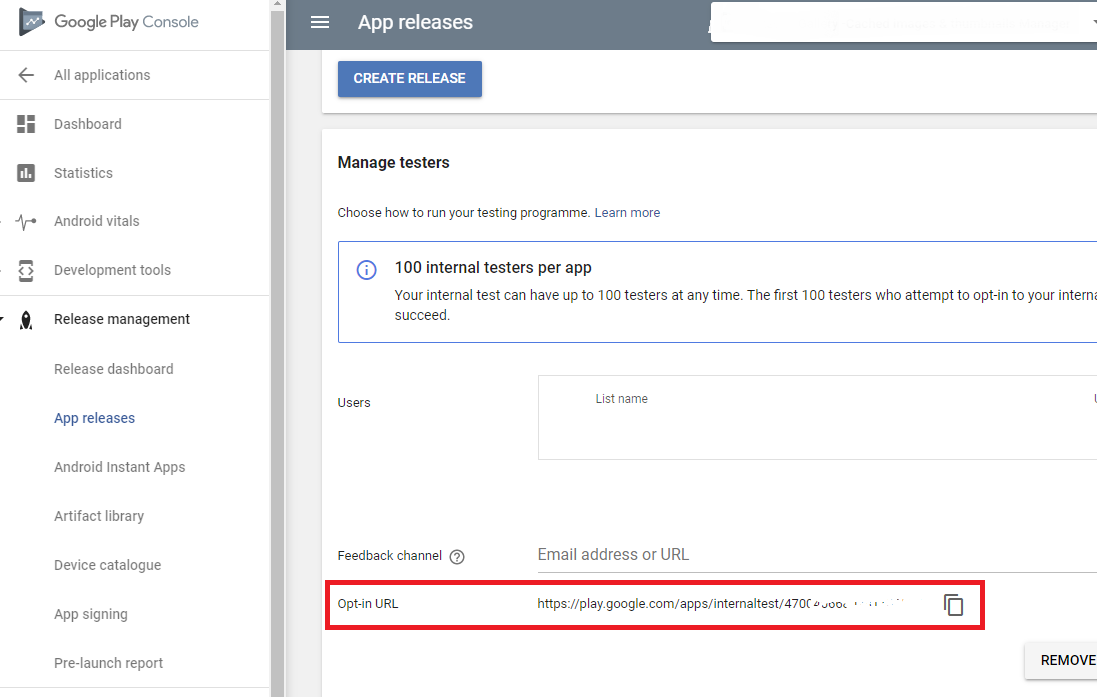This screenshot has height=697, width=1097.
Task: Click the REMOVE button
Action: [1066, 660]
